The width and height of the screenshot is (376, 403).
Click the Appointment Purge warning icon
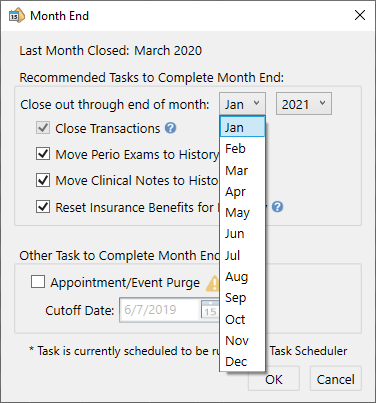pyautogui.click(x=213, y=283)
